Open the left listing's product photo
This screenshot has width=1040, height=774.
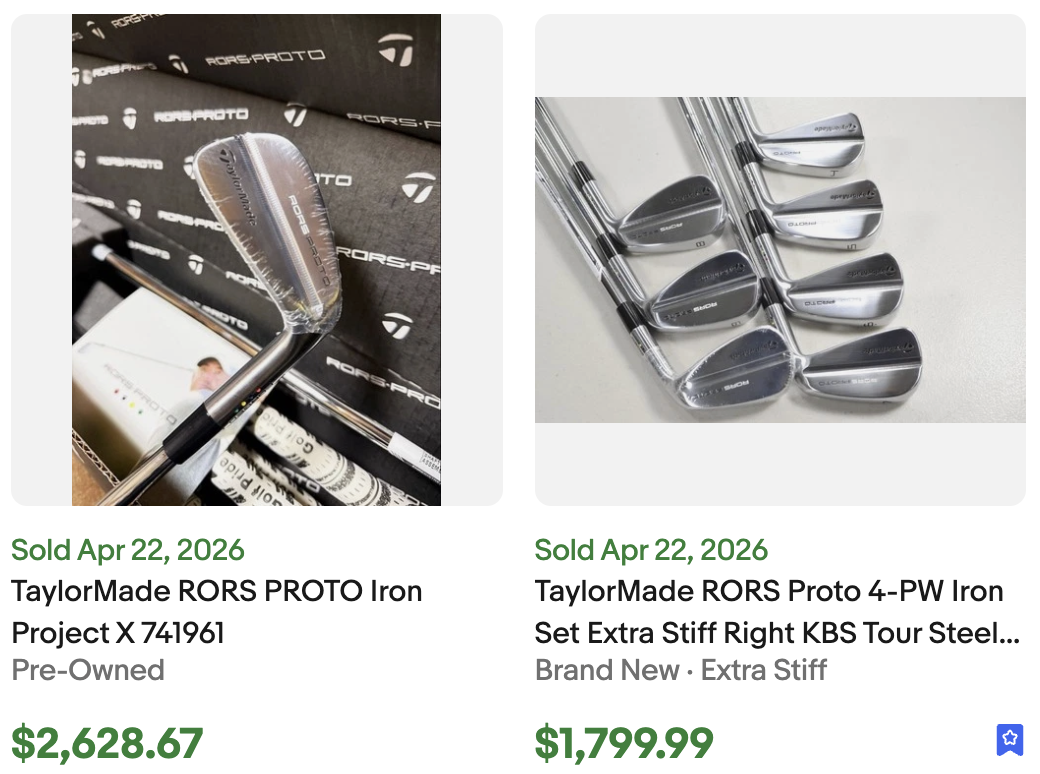tap(256, 258)
